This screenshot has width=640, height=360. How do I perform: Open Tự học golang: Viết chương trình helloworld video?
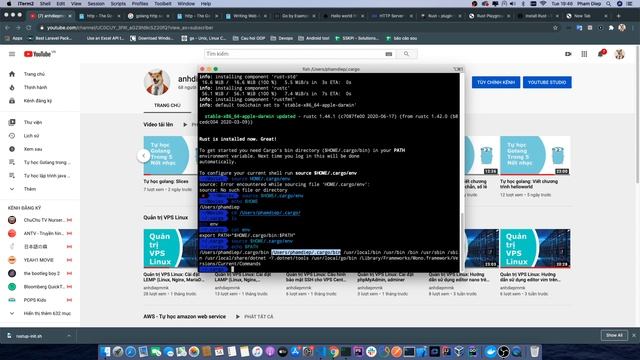coord(535,155)
